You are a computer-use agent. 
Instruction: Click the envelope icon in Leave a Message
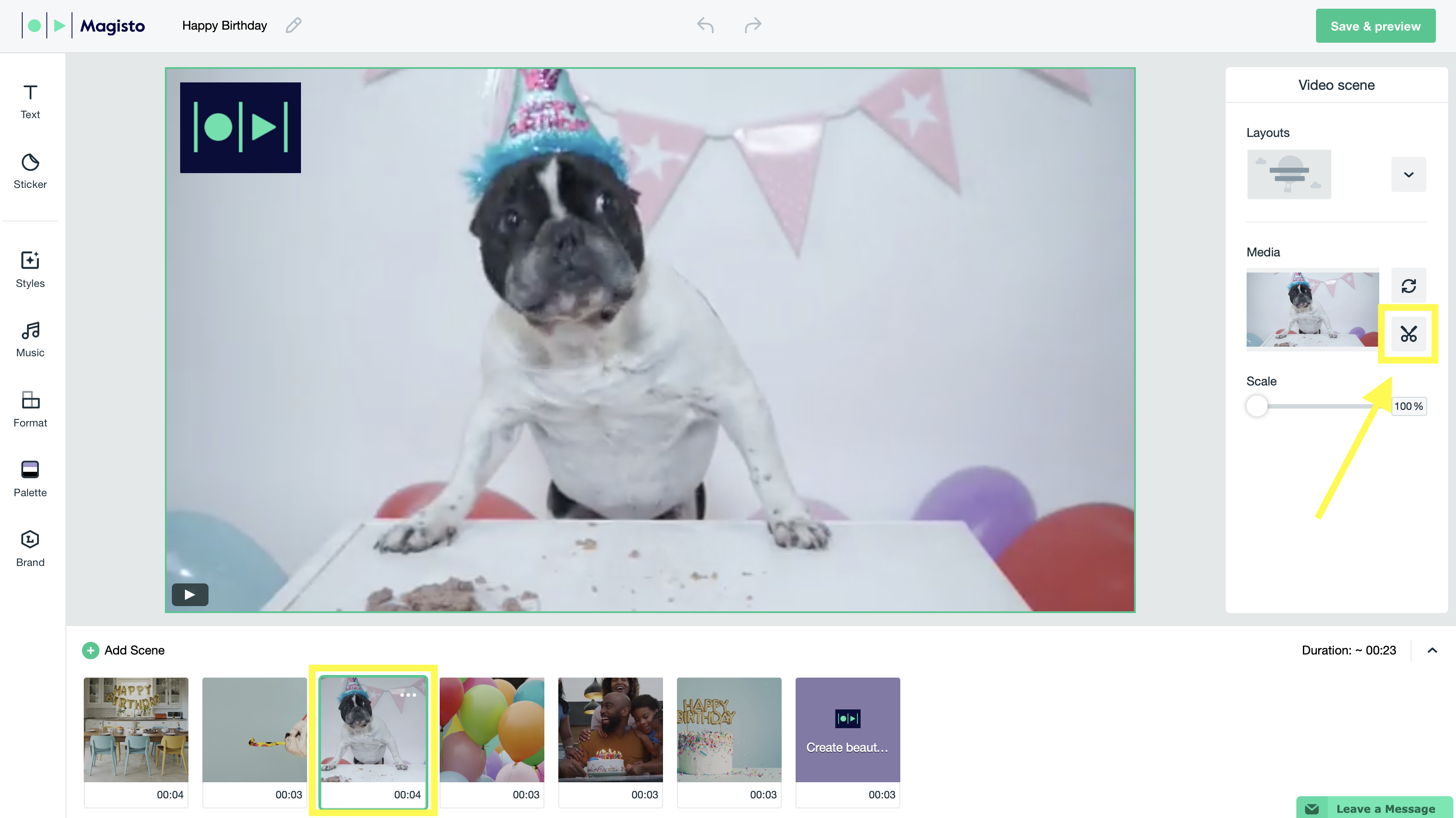click(x=1312, y=808)
